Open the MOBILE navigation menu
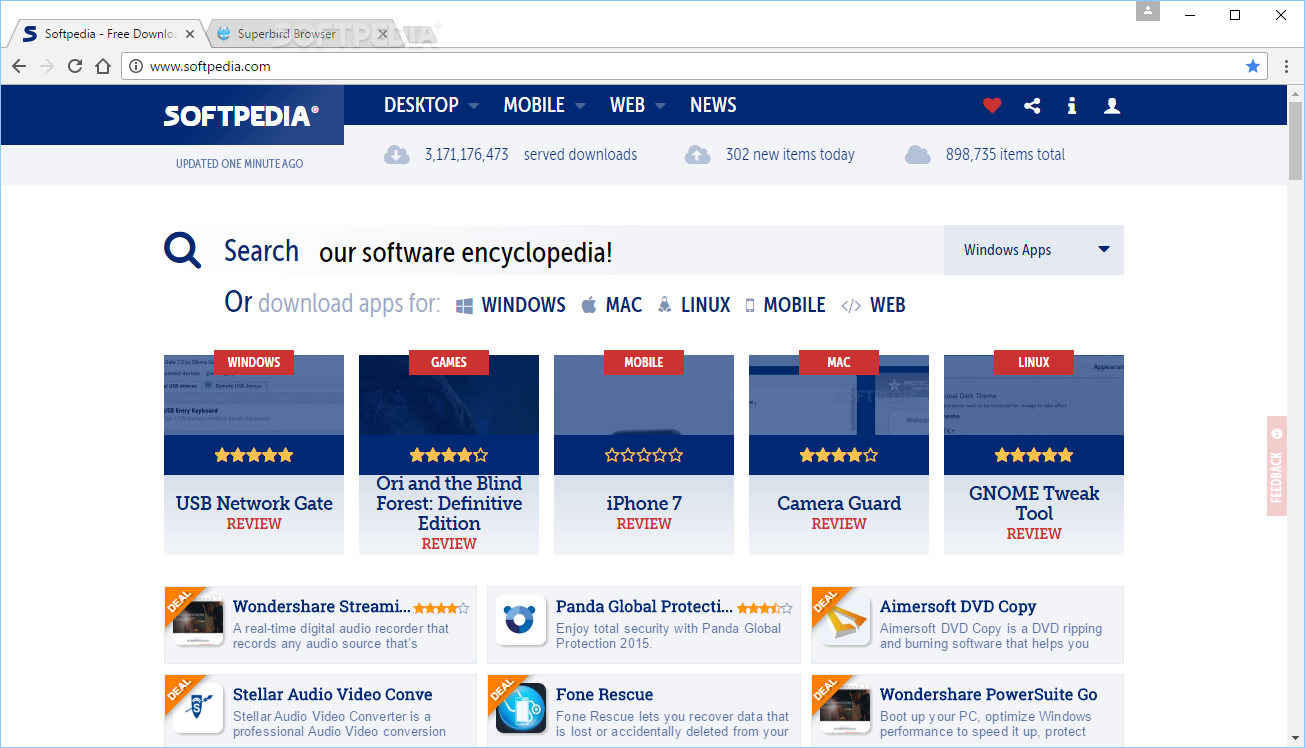This screenshot has width=1305, height=748. click(534, 105)
